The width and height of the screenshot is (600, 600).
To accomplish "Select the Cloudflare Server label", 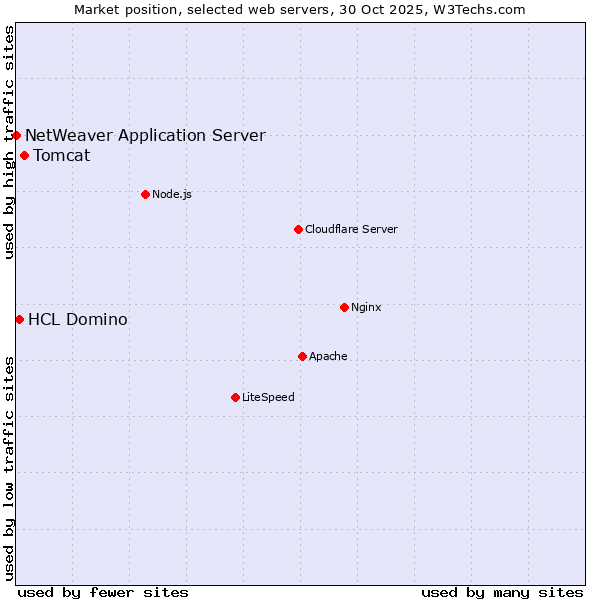I will coord(351,229).
